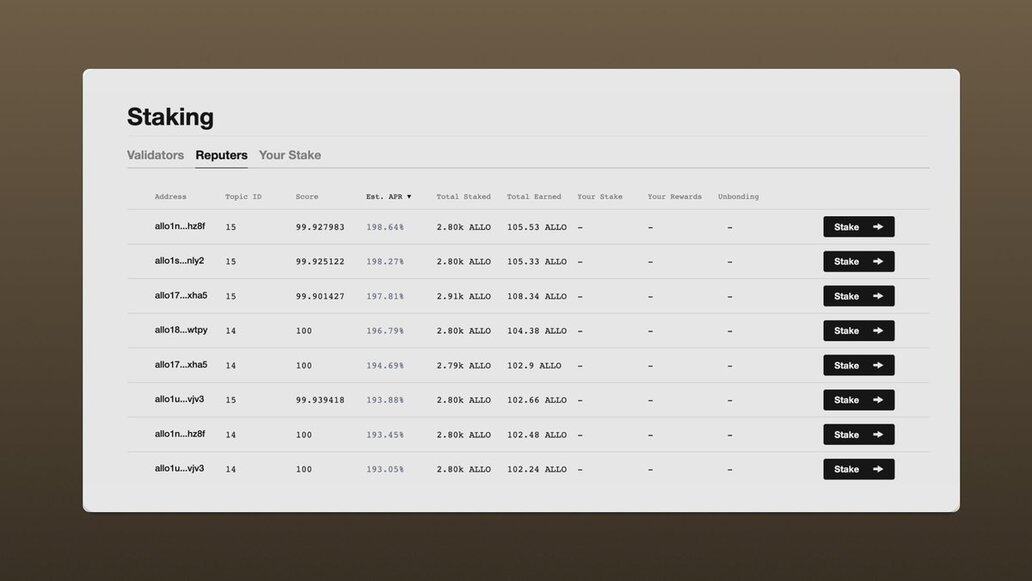This screenshot has width=1032, height=581.
Task: Hit the Stake arrow on the allo18...wtpy row
Action: (x=878, y=331)
